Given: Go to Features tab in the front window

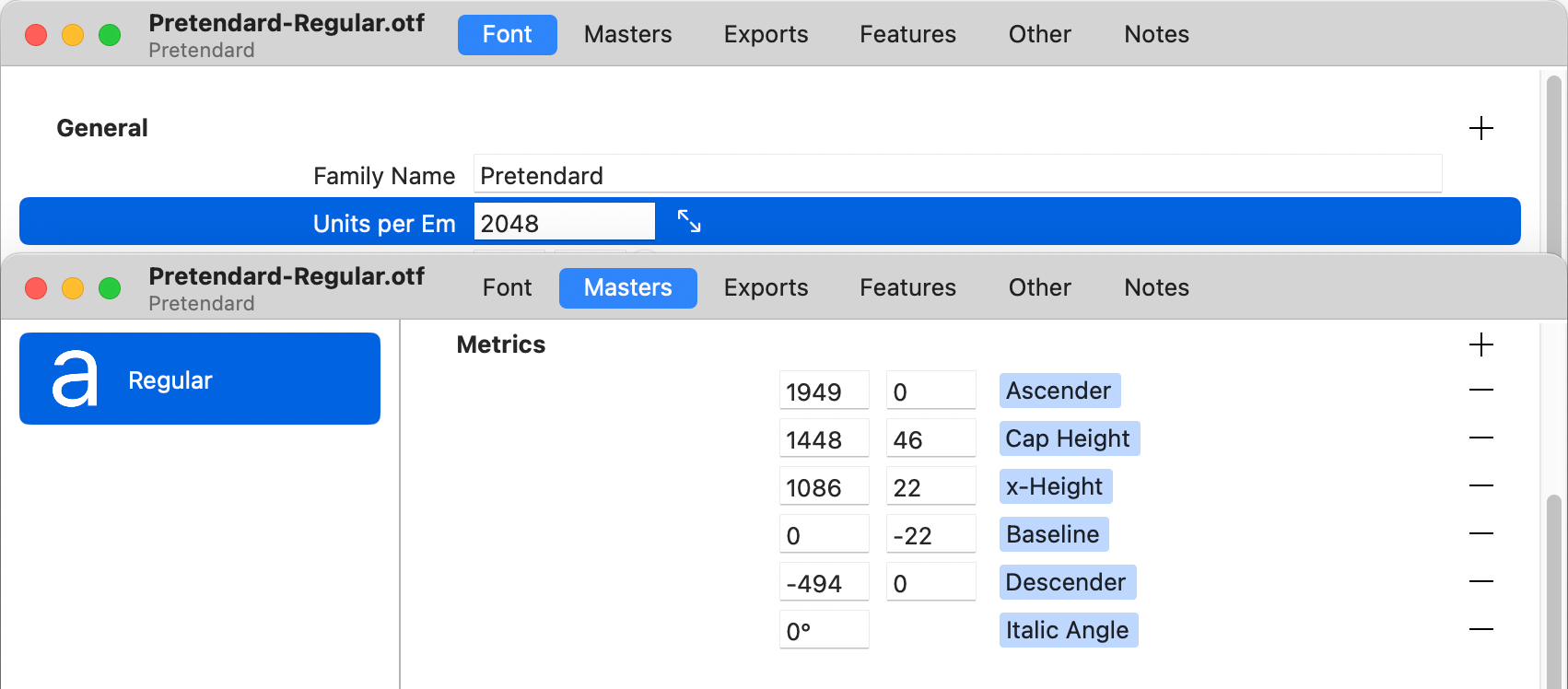Looking at the screenshot, I should tap(908, 288).
